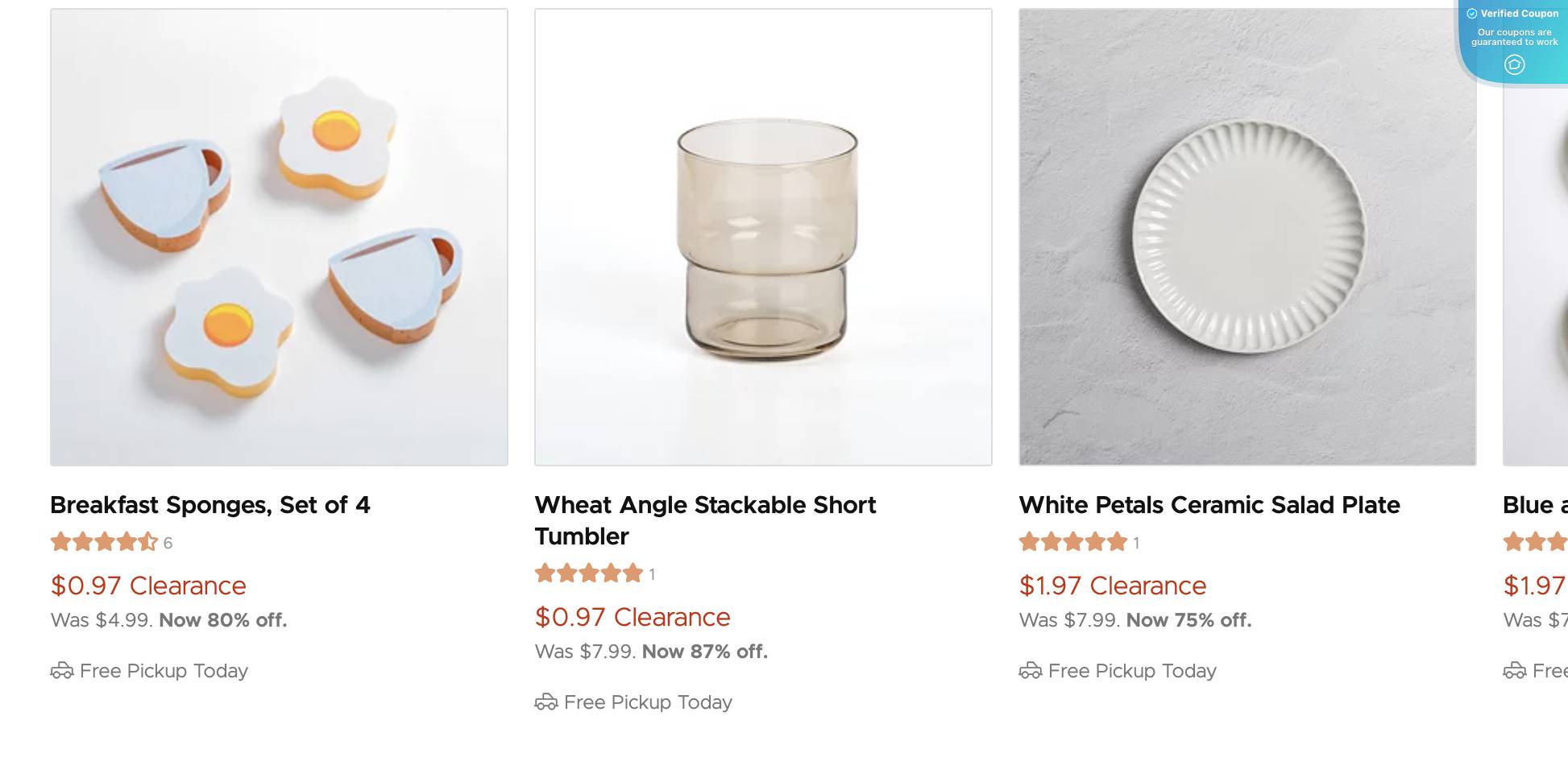The width and height of the screenshot is (1568, 778).
Task: Click the car icon under Breakfast Sponges
Action: coord(62,671)
